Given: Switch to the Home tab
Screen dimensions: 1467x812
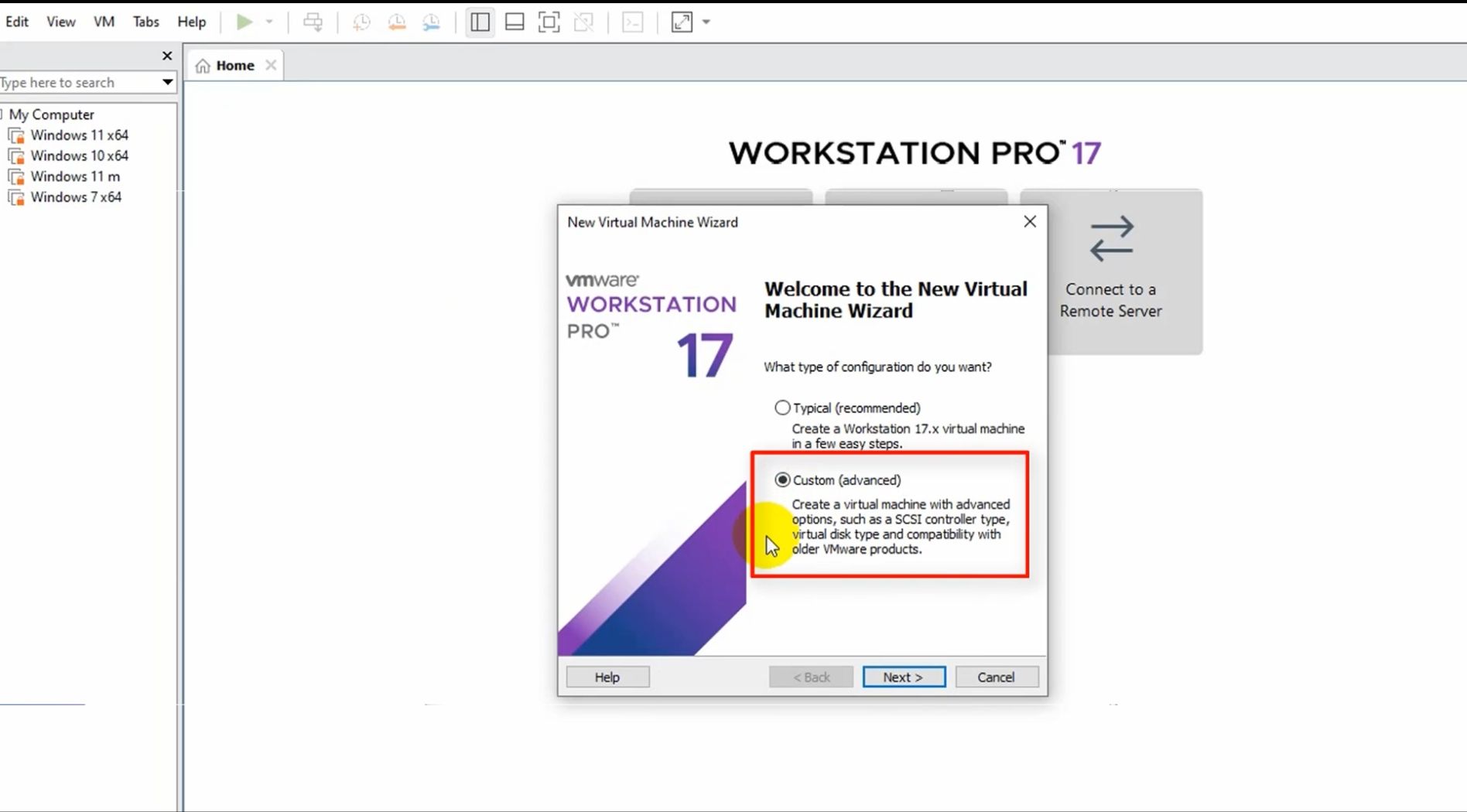Looking at the screenshot, I should [234, 65].
